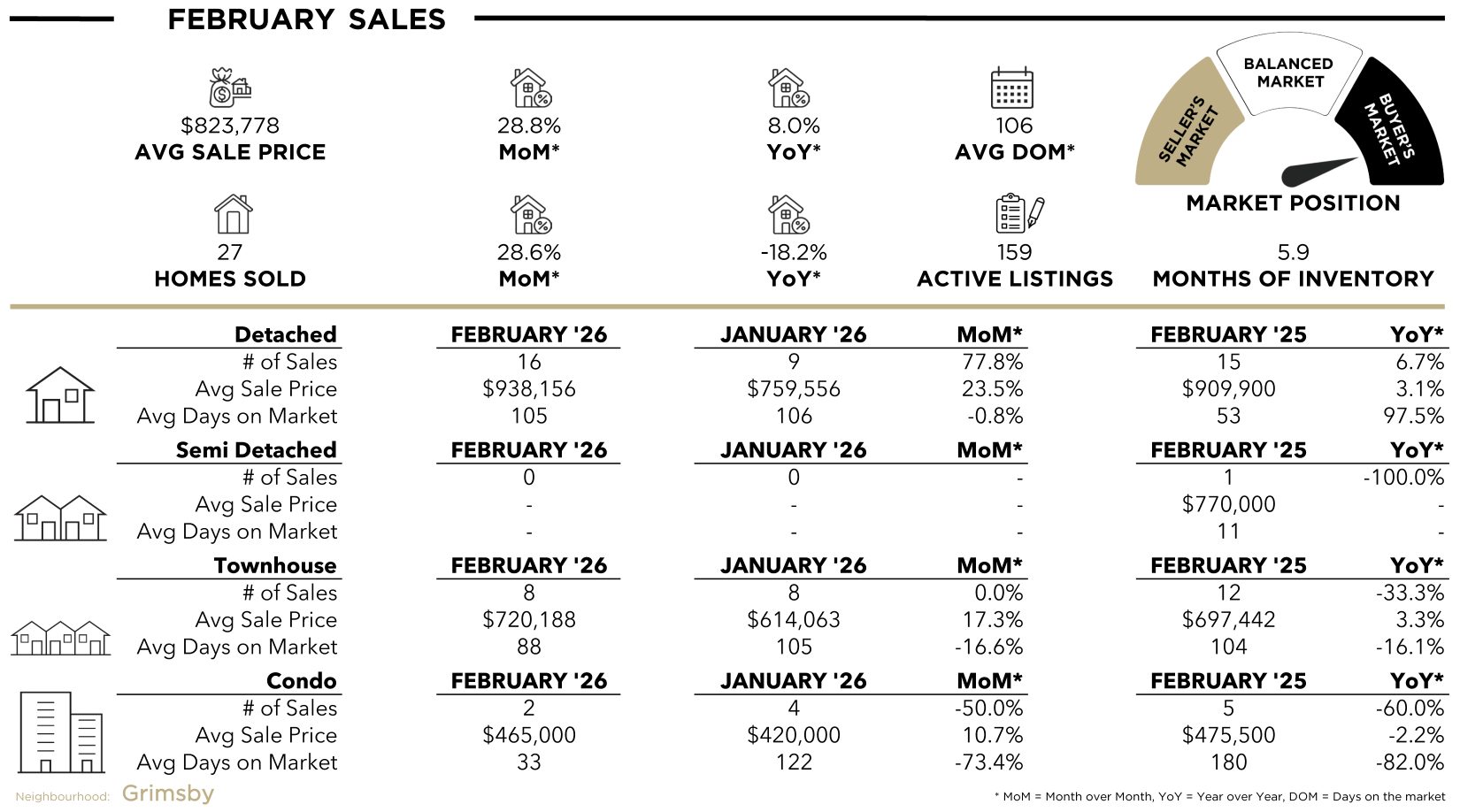Image resolution: width=1460 pixels, height=812 pixels.
Task: Click the house-percent icon above 28.8% MoM
Action: tap(531, 88)
